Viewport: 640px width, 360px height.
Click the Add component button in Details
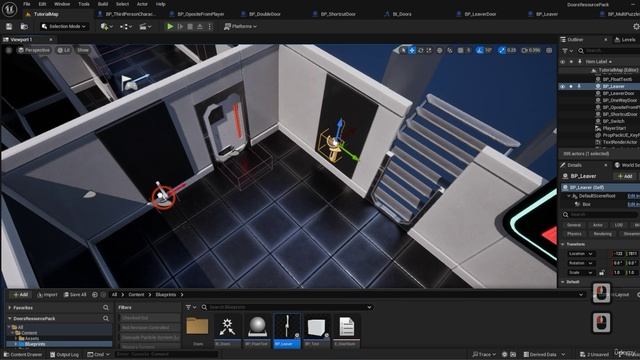pyautogui.click(x=625, y=176)
